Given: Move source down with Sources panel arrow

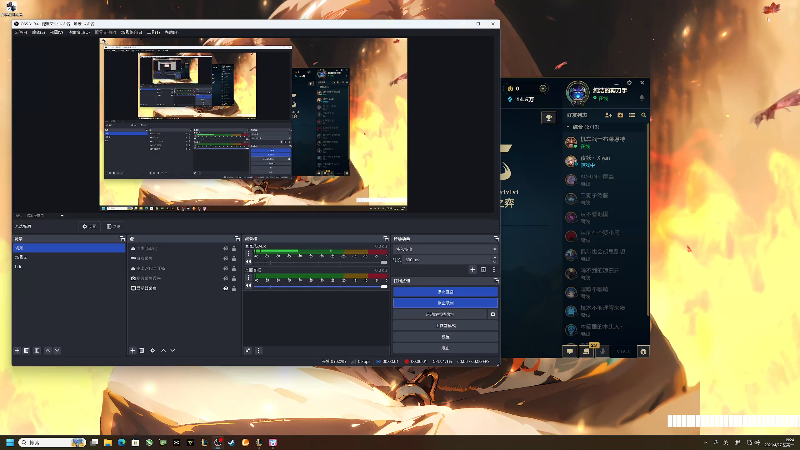Looking at the screenshot, I should pos(172,351).
